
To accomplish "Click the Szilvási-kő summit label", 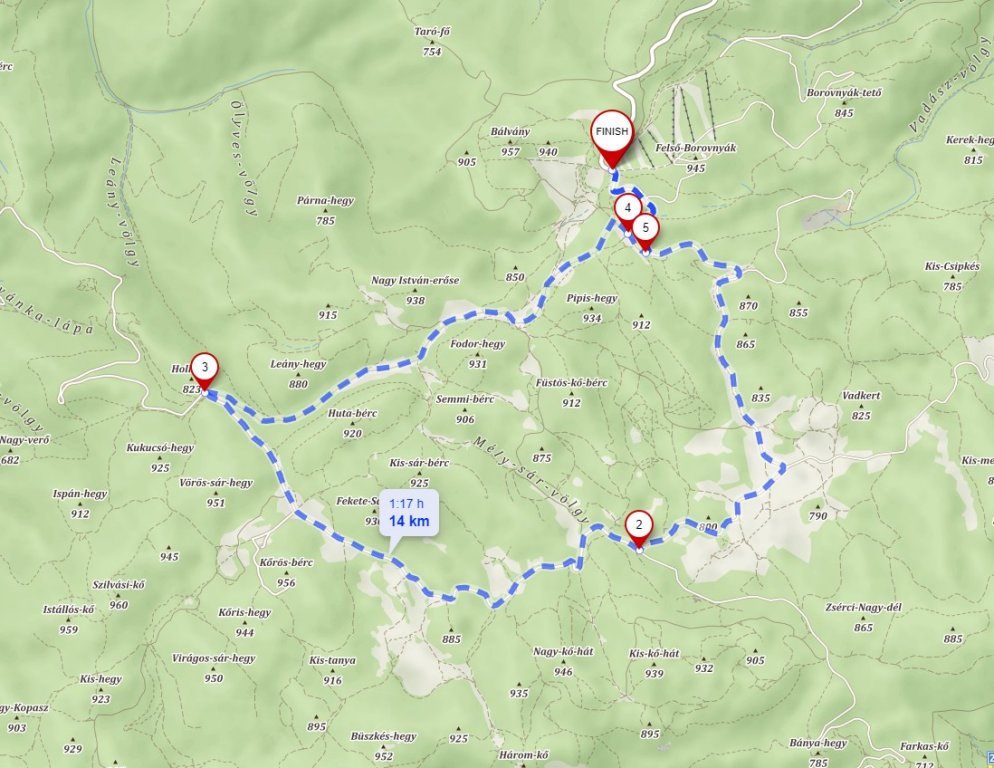I will click(119, 585).
